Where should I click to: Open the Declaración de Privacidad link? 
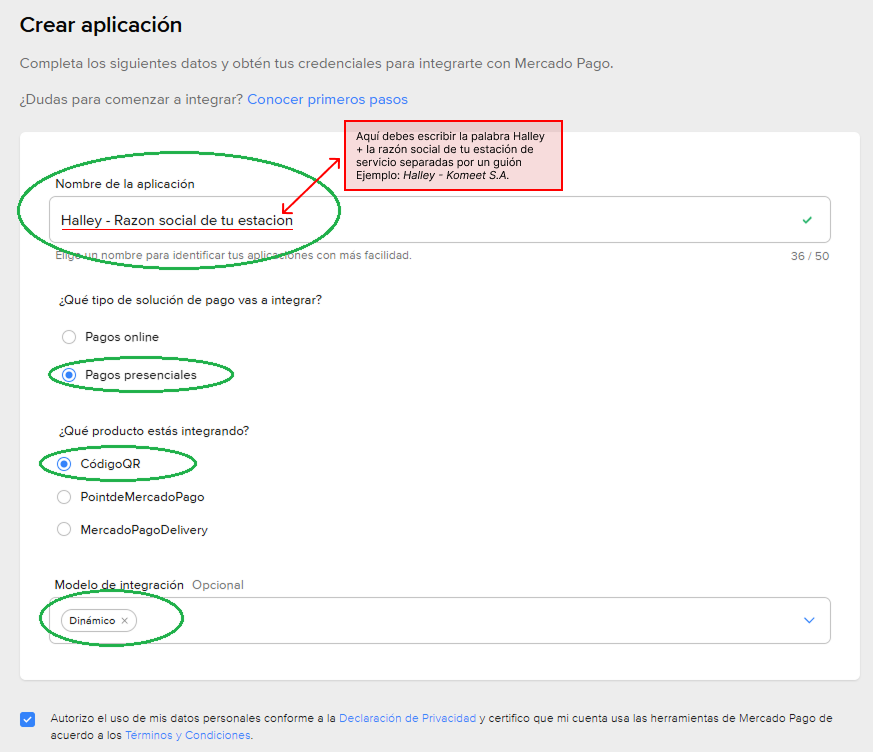coord(408,718)
